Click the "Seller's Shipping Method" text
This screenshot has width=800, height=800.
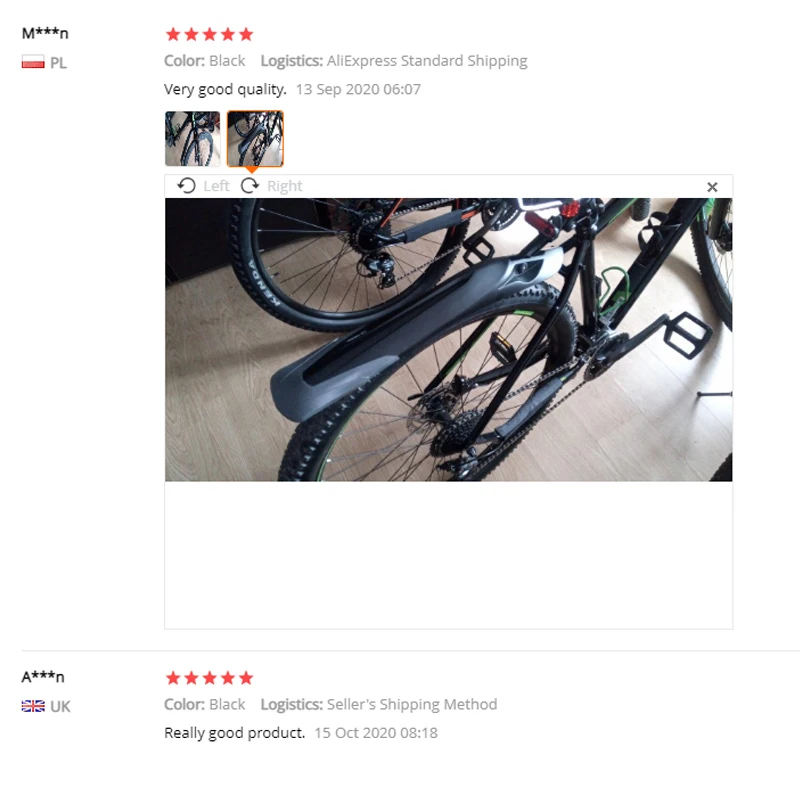point(412,704)
